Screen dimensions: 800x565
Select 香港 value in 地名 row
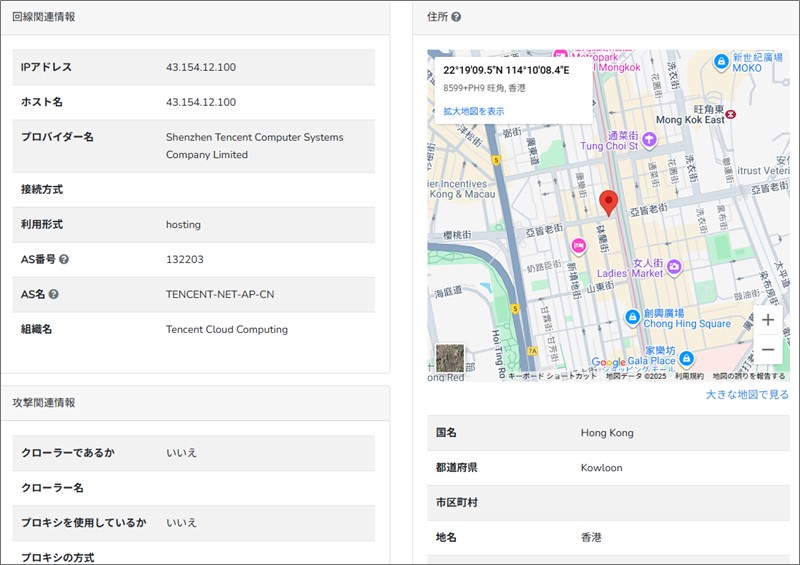(x=591, y=537)
